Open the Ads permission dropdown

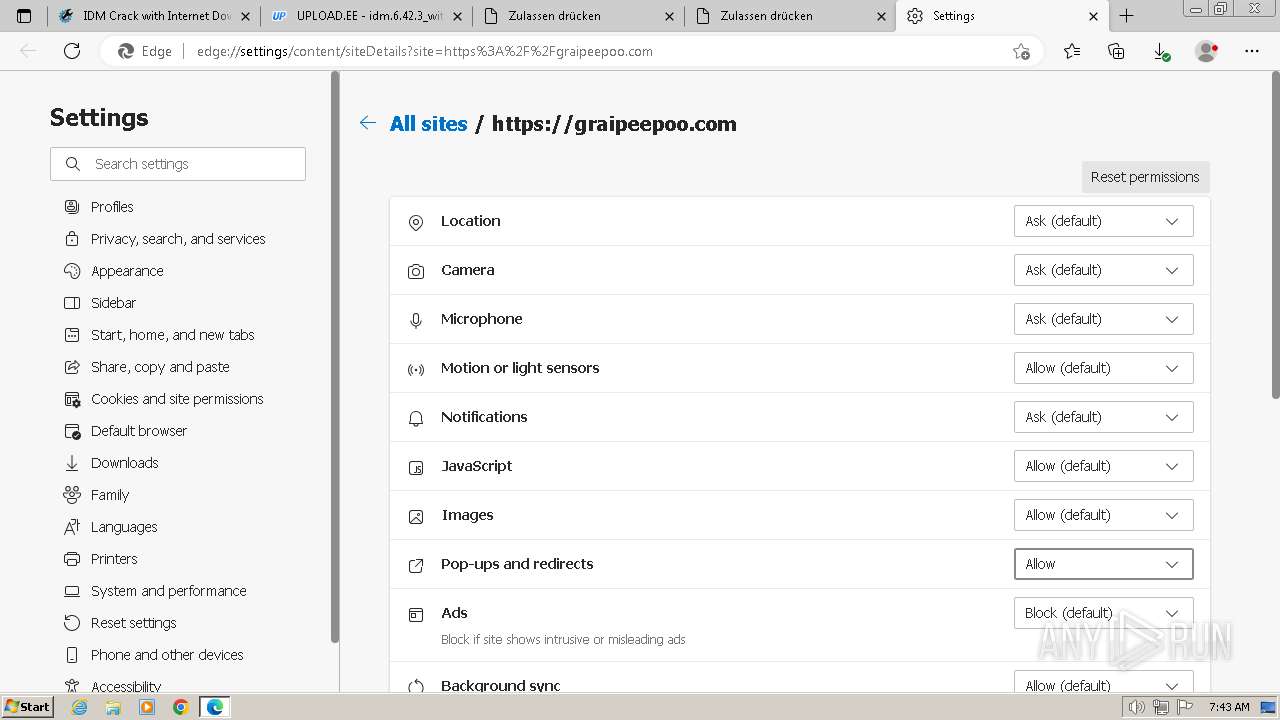(x=1103, y=613)
